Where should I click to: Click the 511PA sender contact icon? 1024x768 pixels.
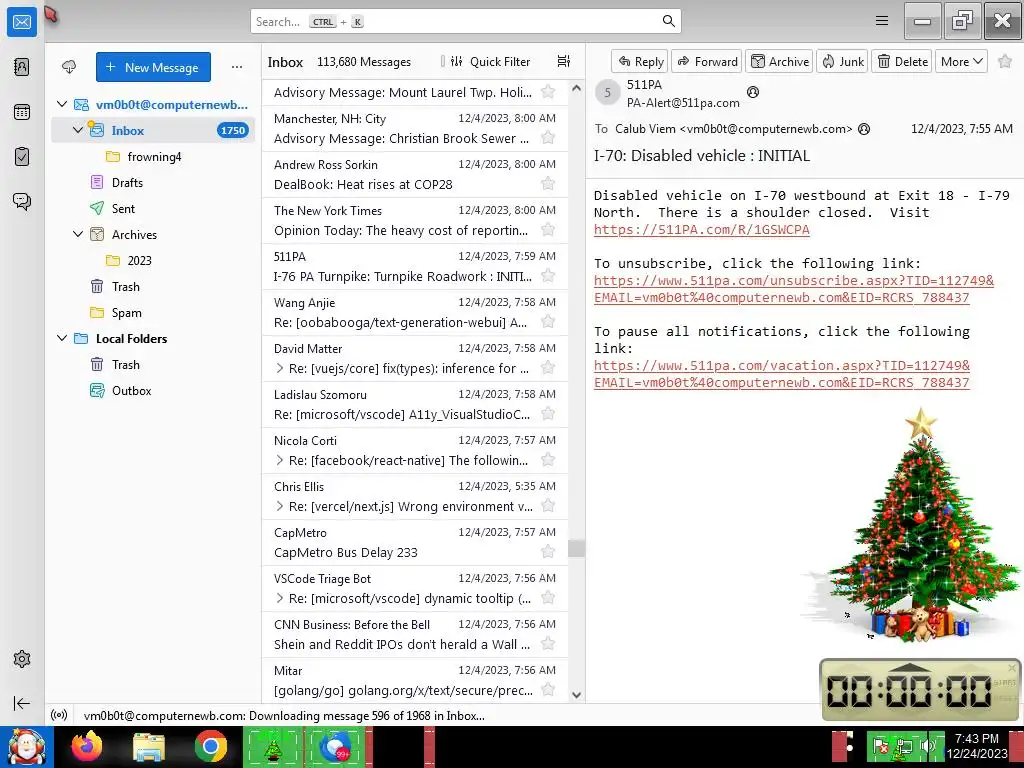pos(753,92)
